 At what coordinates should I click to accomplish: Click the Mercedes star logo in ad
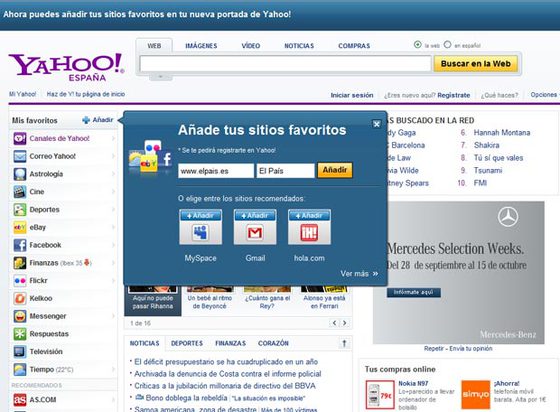[x=508, y=217]
